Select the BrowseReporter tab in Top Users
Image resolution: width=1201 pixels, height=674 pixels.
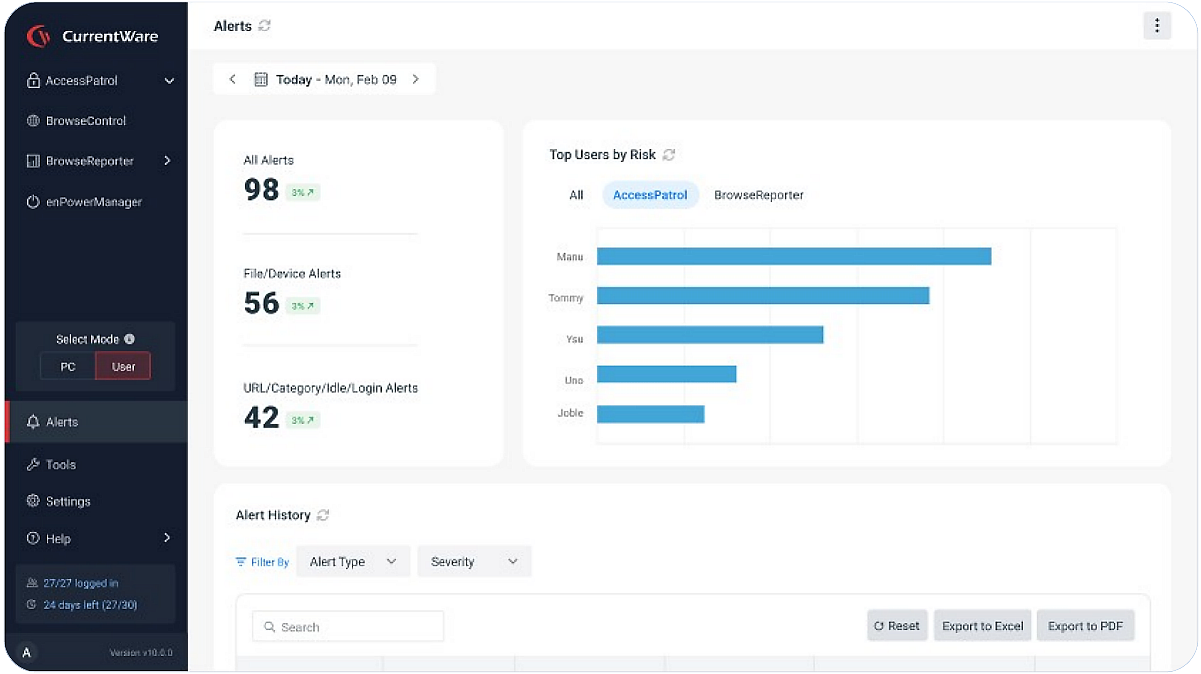tap(759, 195)
